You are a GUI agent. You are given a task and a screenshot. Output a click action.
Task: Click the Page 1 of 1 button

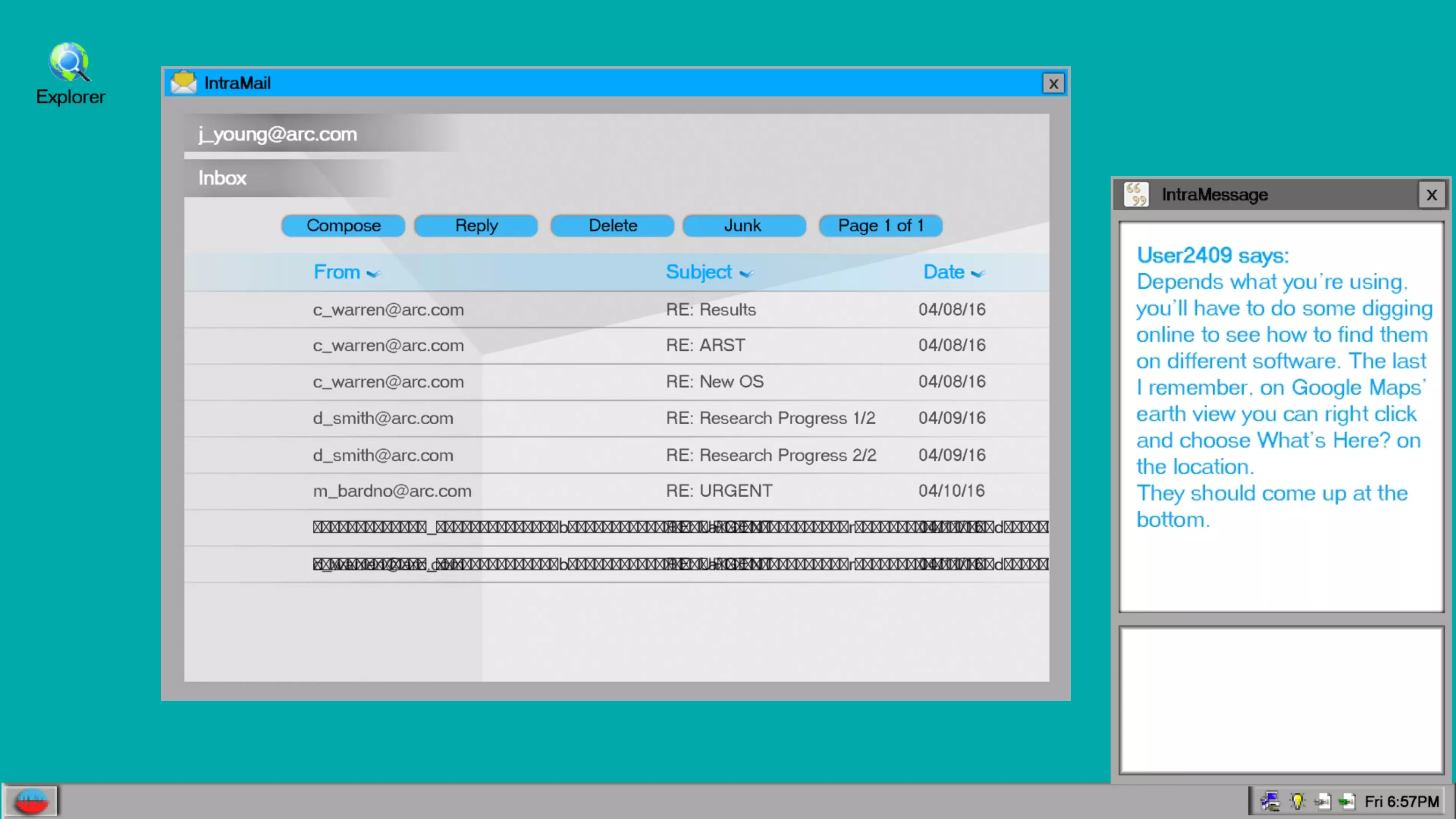tap(880, 226)
